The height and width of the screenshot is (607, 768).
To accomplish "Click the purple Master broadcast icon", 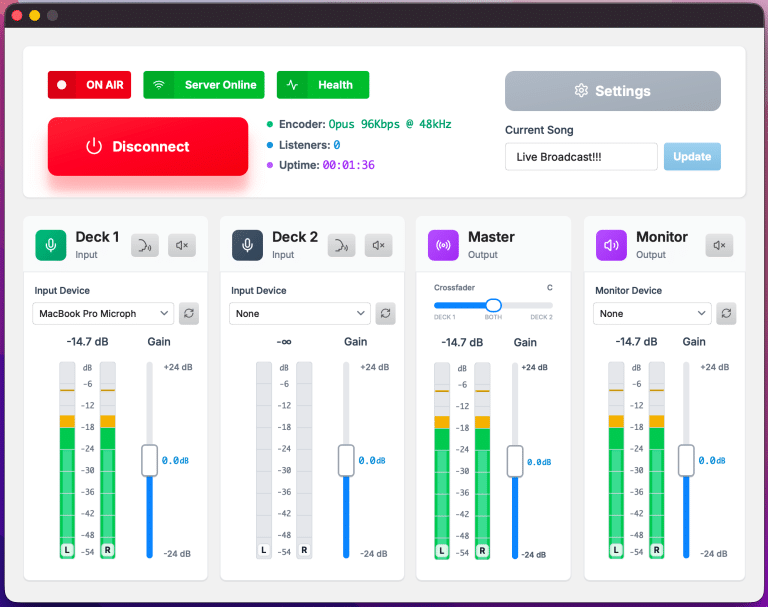I will coord(443,245).
